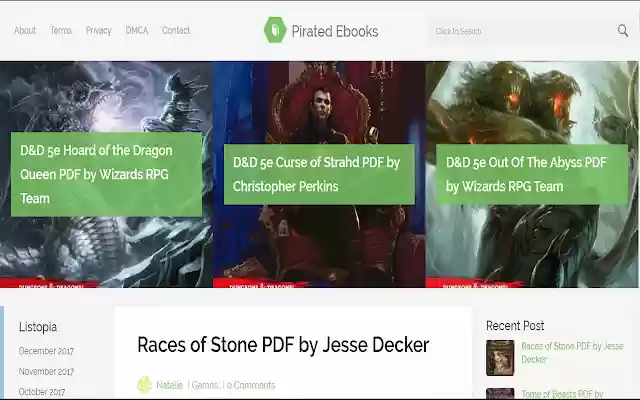Click the Pirated Ebooks site title
The image size is (640, 400).
click(x=335, y=31)
